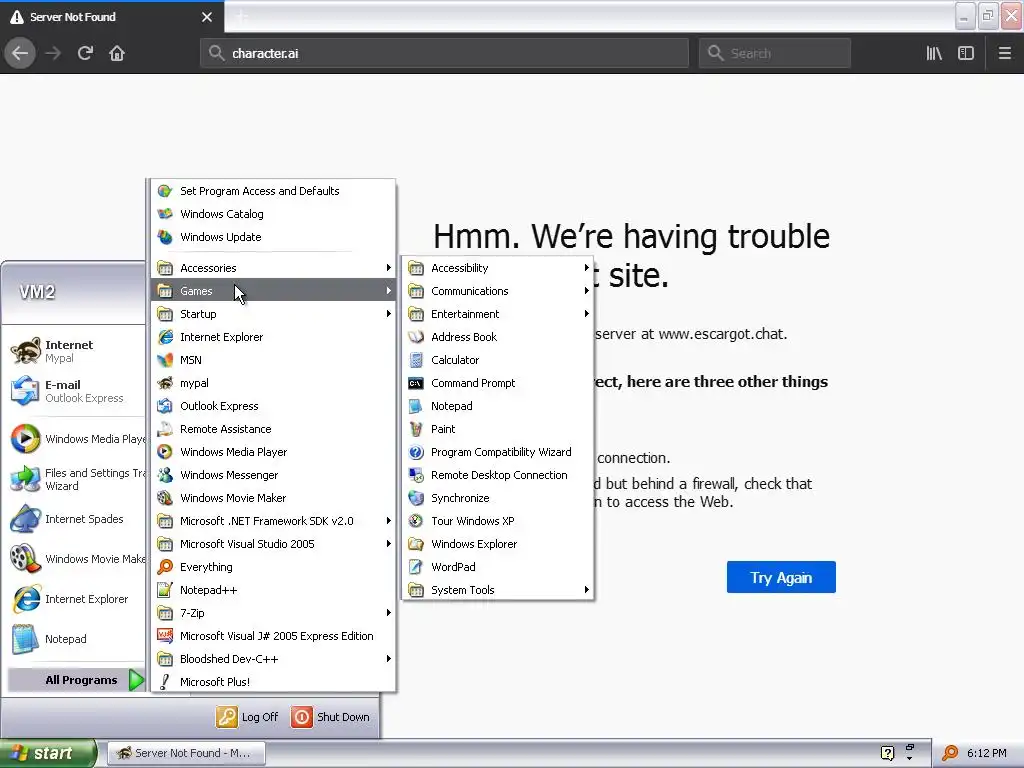
Task: Launch Windows Messenger from All Programs
Action: tap(273, 475)
